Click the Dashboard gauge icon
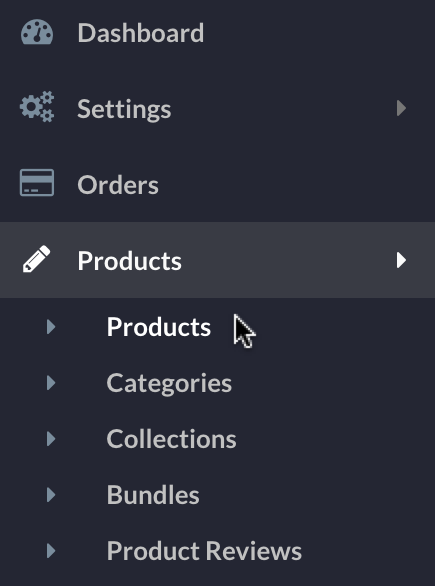This screenshot has width=435, height=586. pos(37,33)
